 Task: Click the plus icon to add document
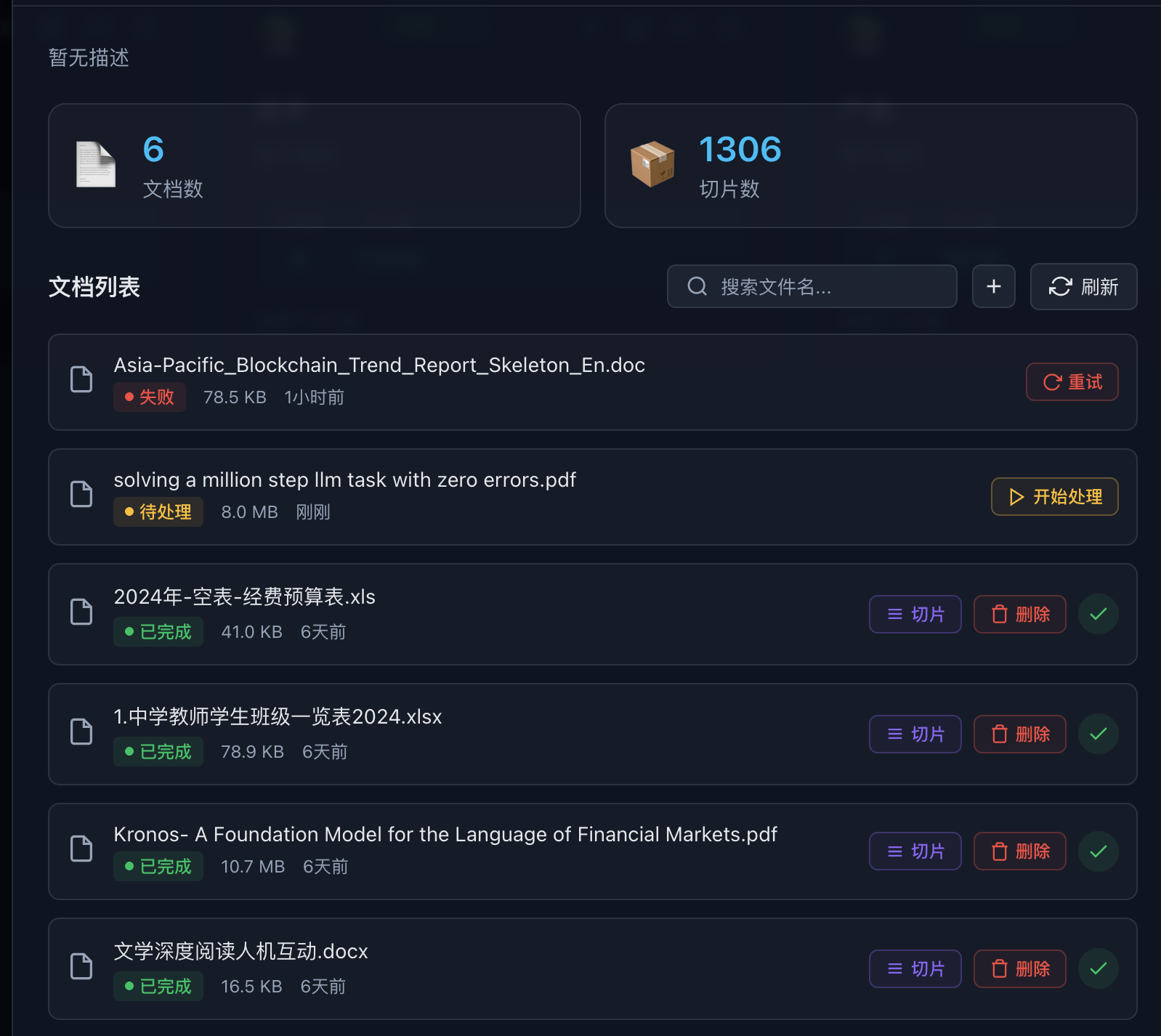[x=993, y=287]
